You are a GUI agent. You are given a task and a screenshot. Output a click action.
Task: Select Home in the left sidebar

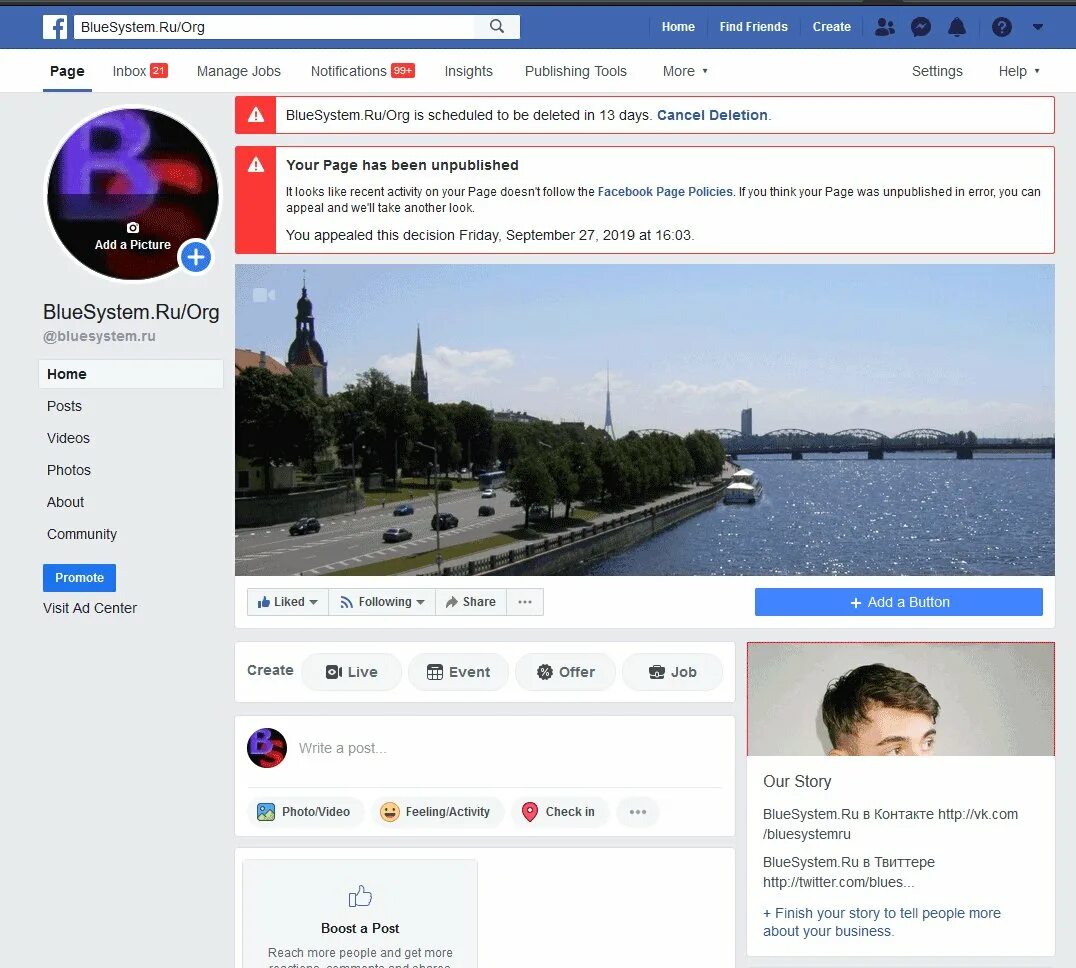tap(131, 374)
